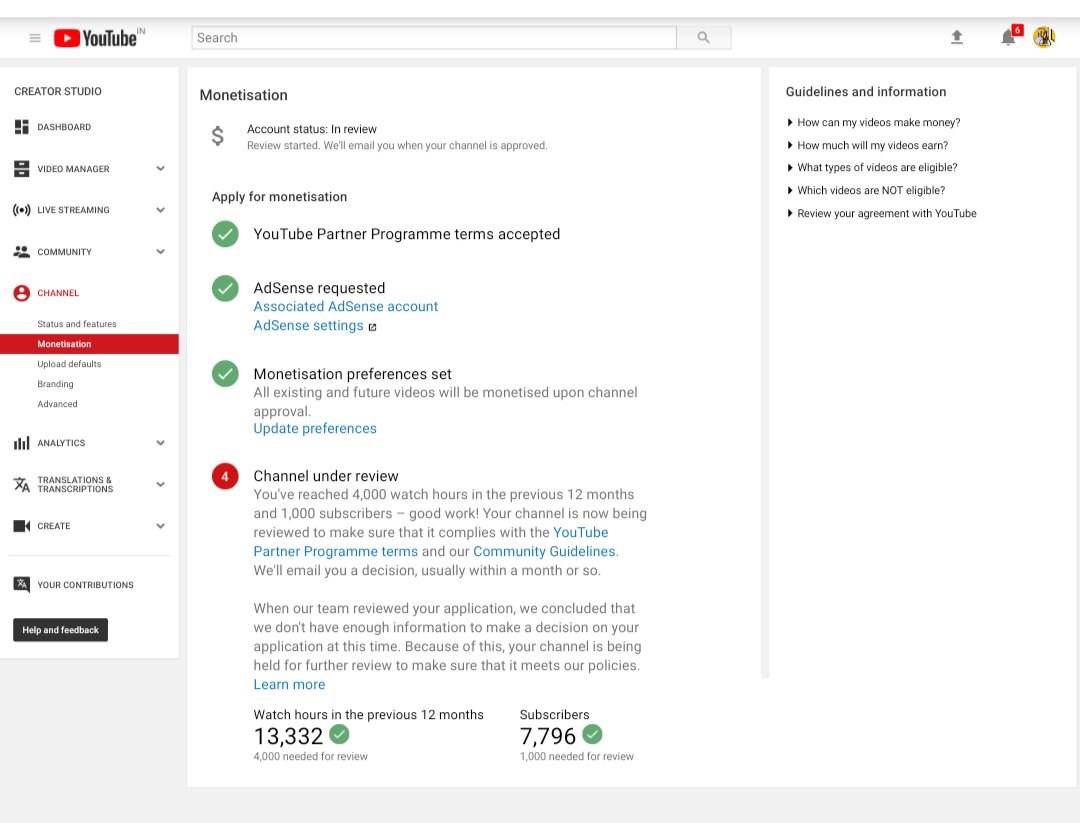Open Advanced in sidebar
This screenshot has height=823, width=1080.
point(57,404)
